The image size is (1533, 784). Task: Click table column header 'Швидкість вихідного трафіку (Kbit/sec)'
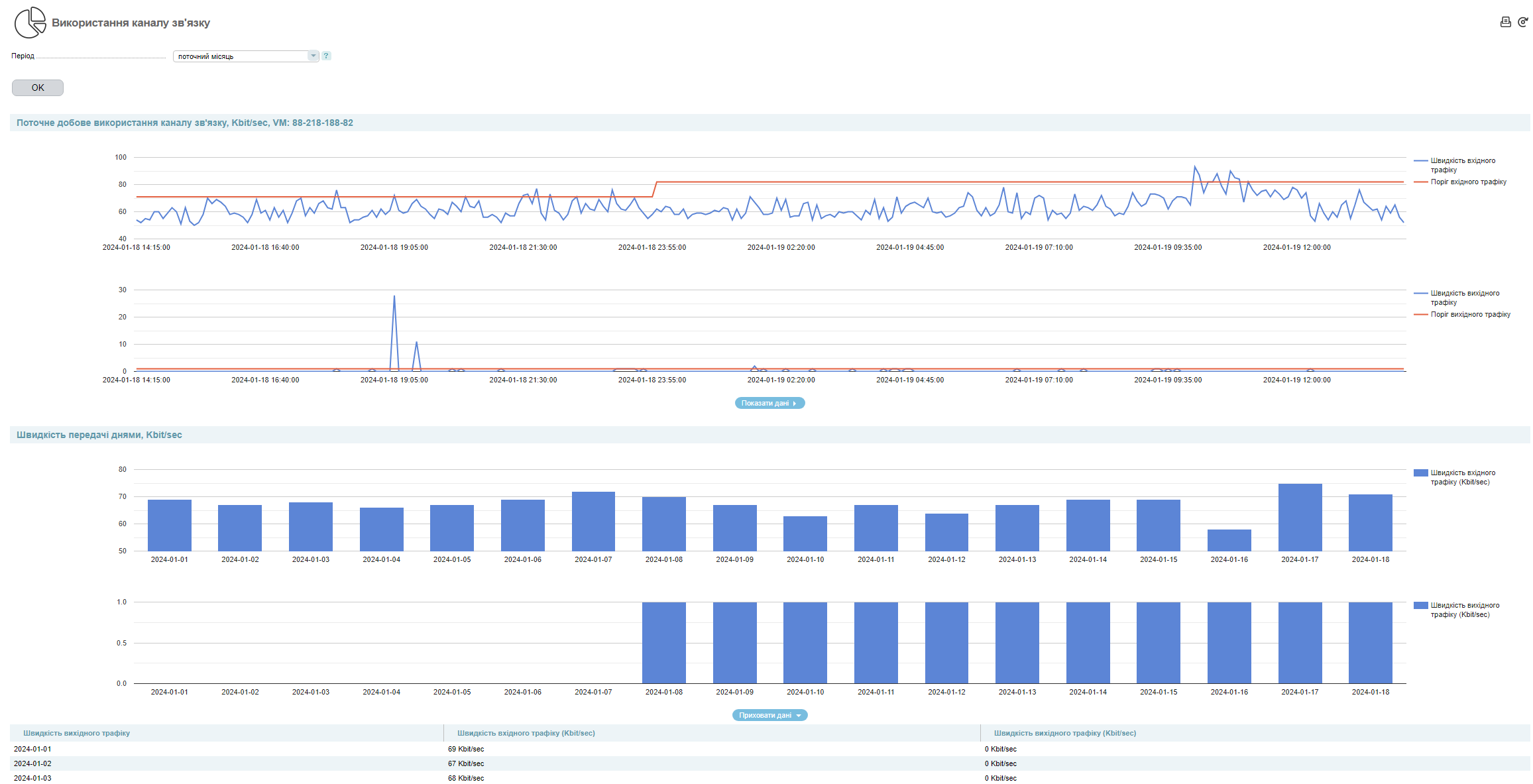click(1065, 733)
